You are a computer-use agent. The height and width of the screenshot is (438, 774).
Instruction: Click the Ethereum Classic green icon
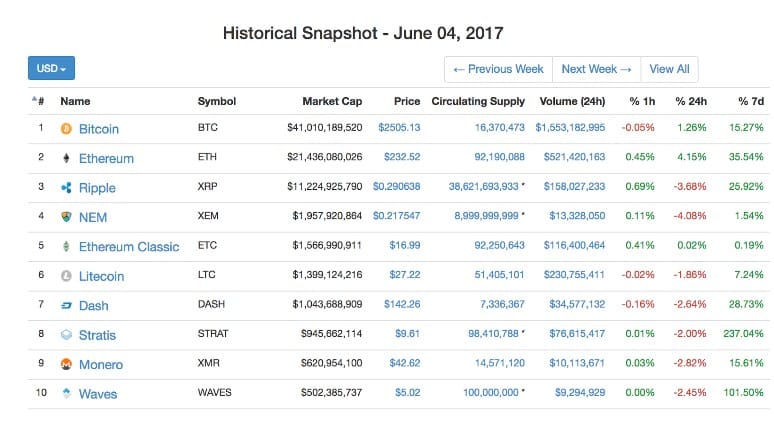coord(66,246)
